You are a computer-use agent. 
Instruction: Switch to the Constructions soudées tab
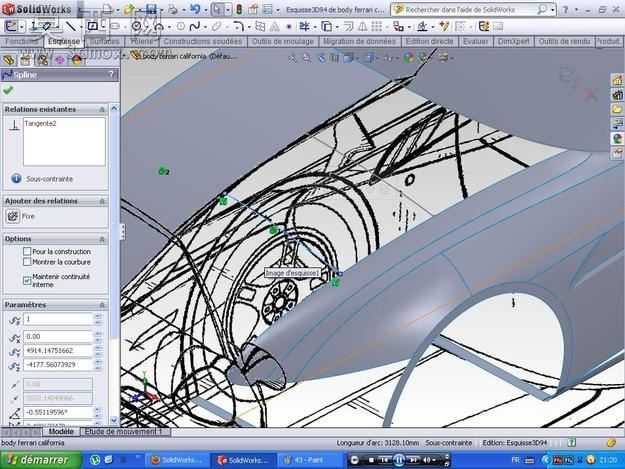[x=202, y=41]
